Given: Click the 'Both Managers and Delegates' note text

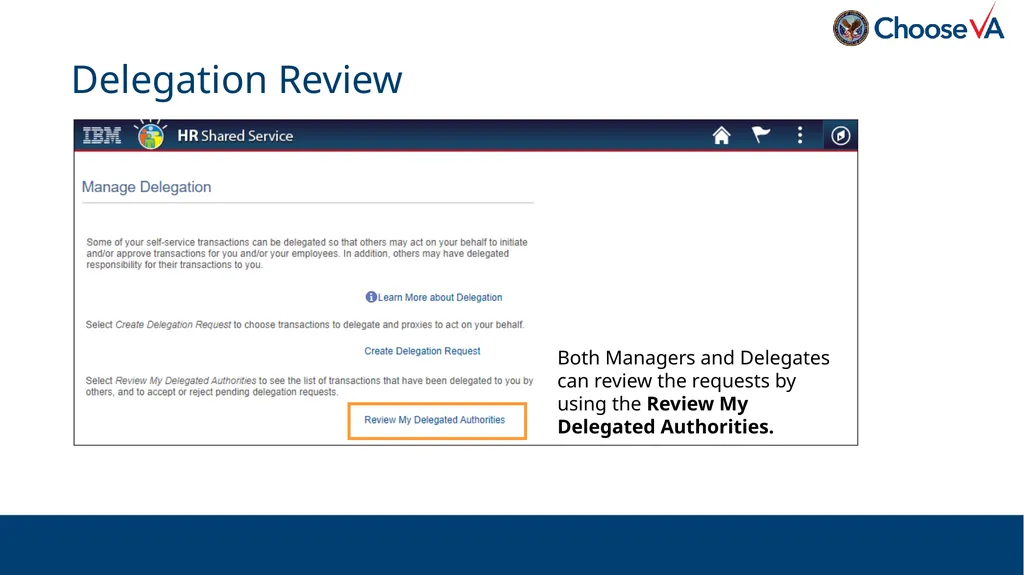Looking at the screenshot, I should point(694,392).
